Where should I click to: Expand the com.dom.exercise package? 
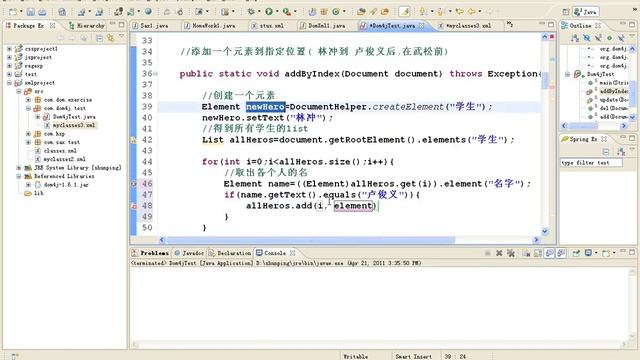pyautogui.click(x=28, y=100)
